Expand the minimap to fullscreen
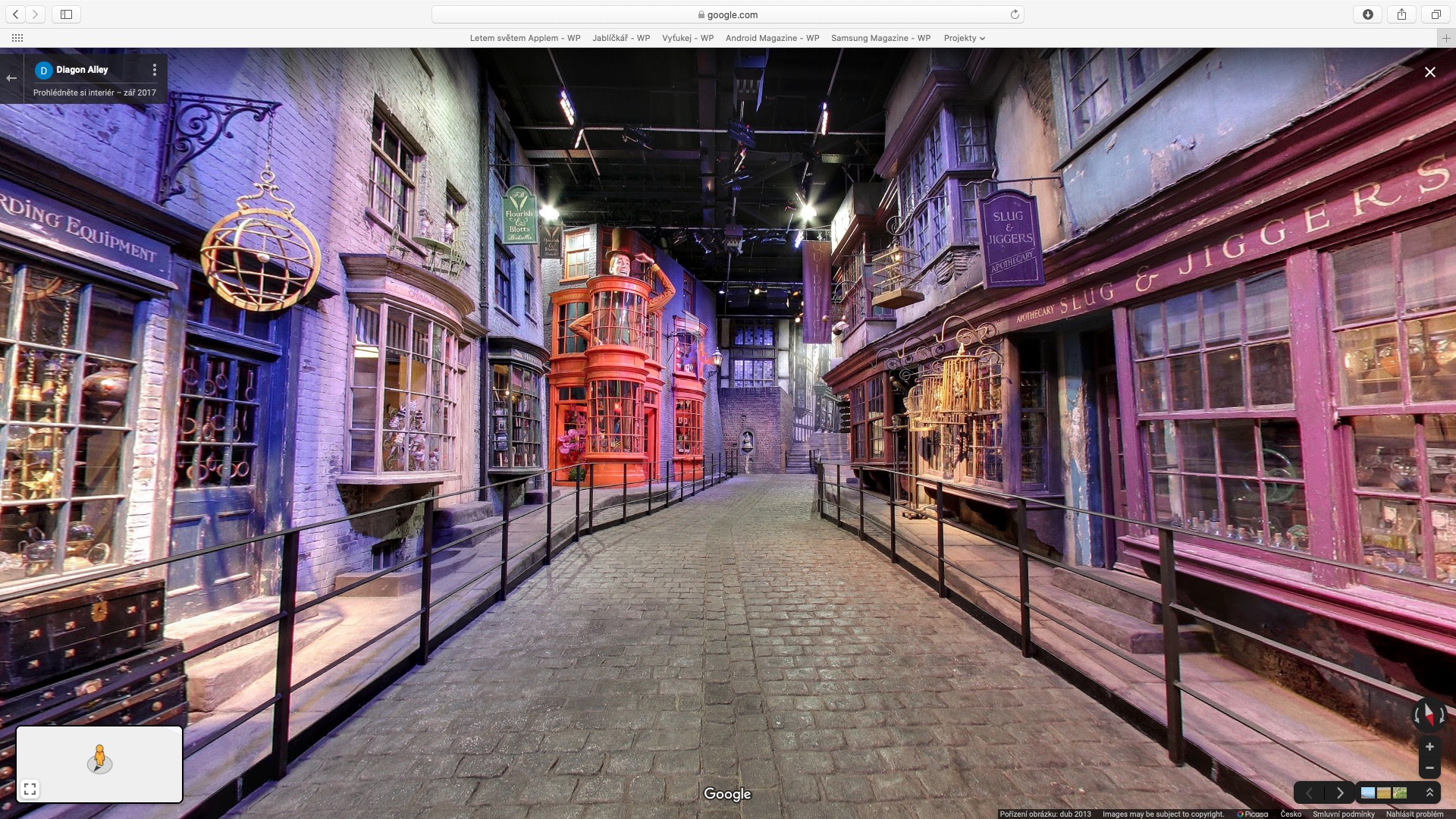Viewport: 1456px width, 819px height. click(30, 789)
